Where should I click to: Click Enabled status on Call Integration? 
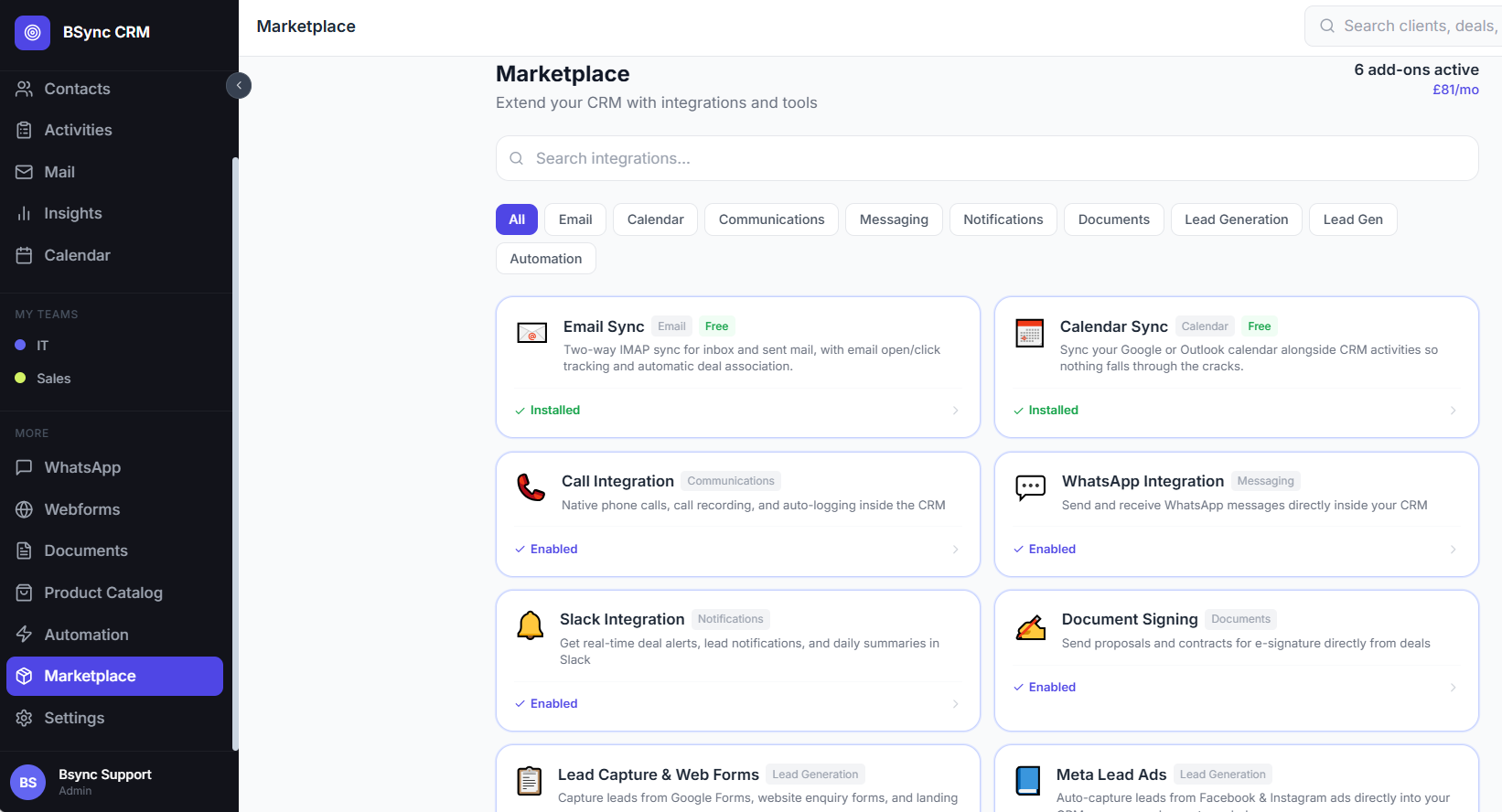click(x=546, y=550)
